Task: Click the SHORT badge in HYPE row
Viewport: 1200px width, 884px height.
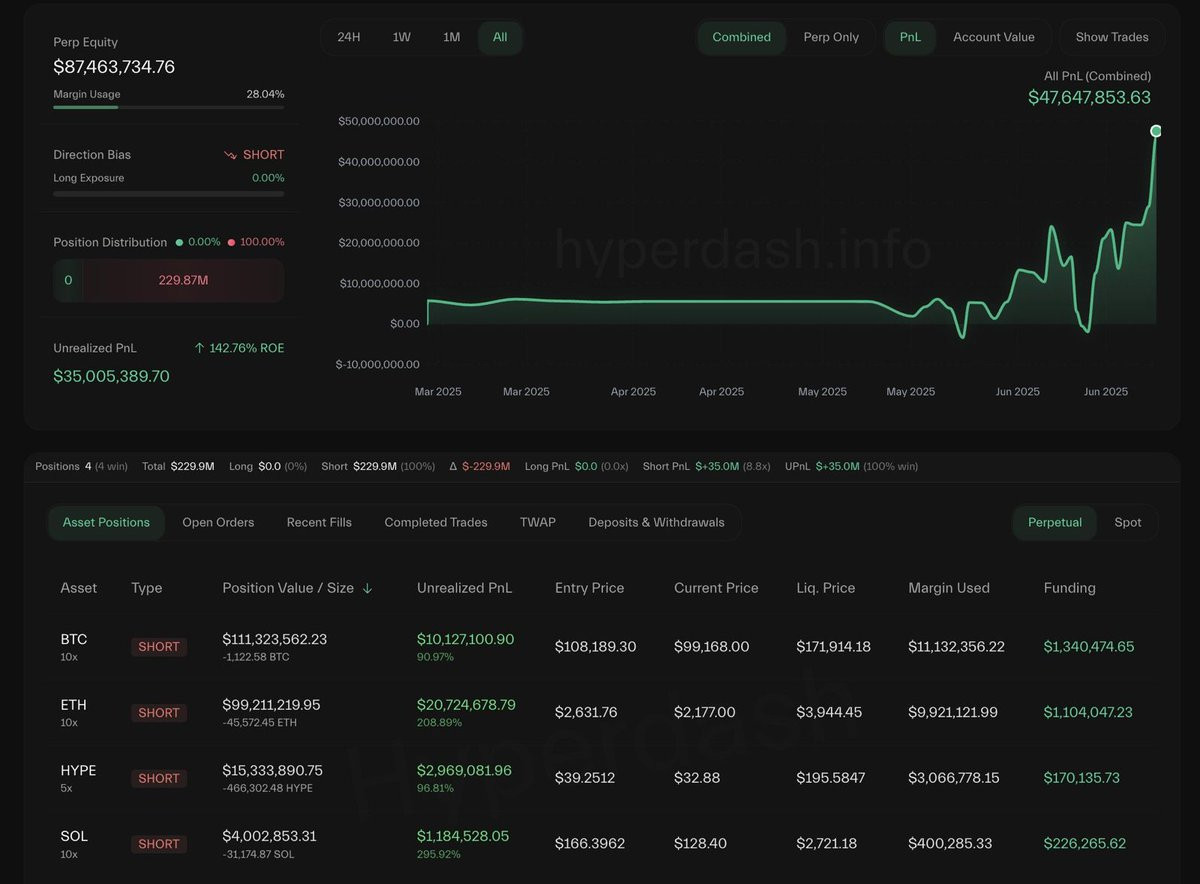Action: click(159, 778)
